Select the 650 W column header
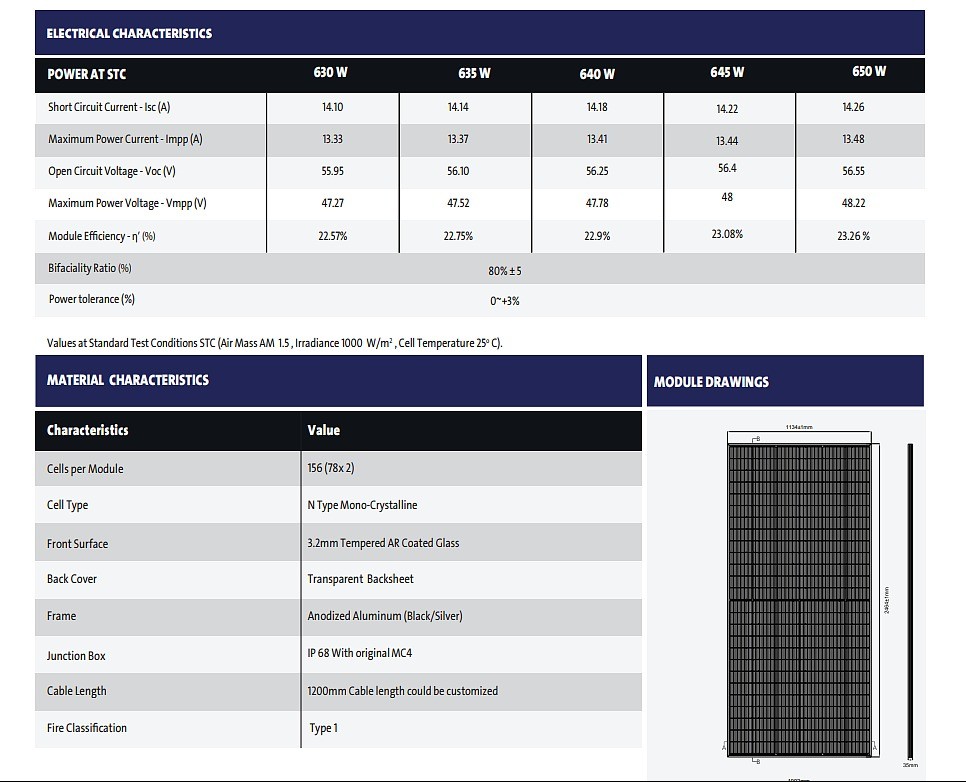Image resolution: width=966 pixels, height=782 pixels. (x=868, y=71)
